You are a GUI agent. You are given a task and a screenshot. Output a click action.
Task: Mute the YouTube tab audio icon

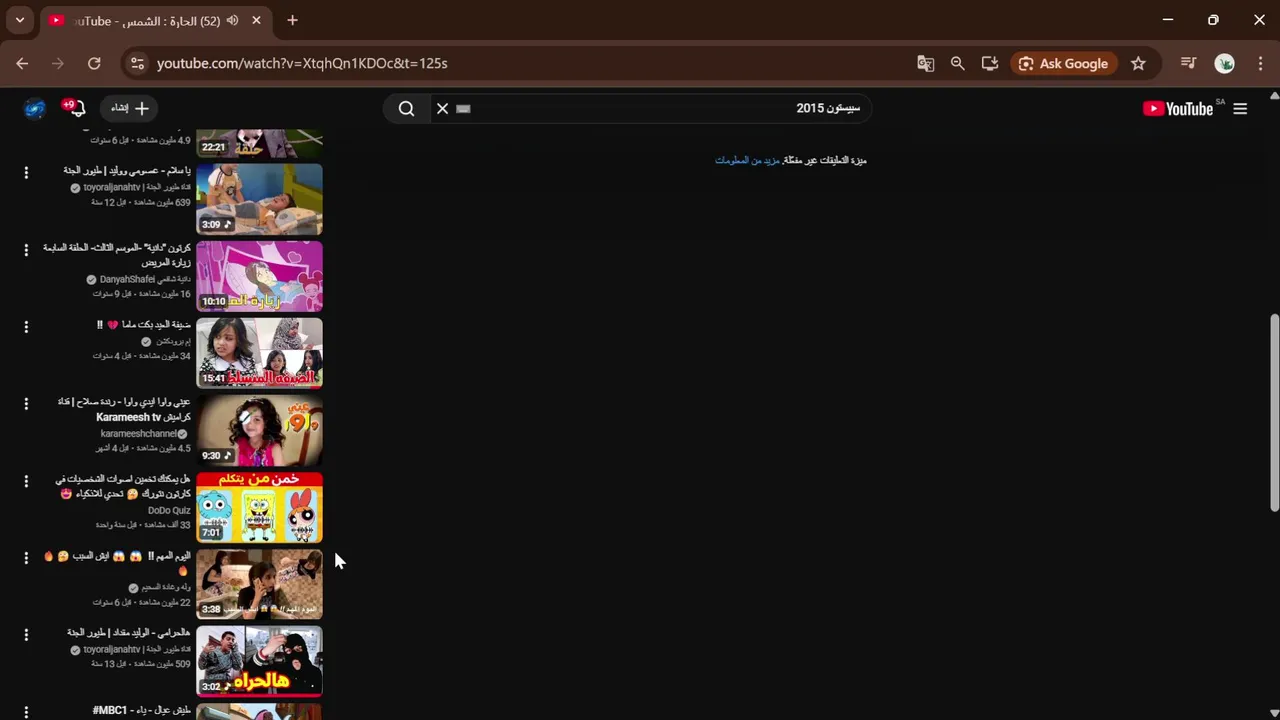[233, 20]
